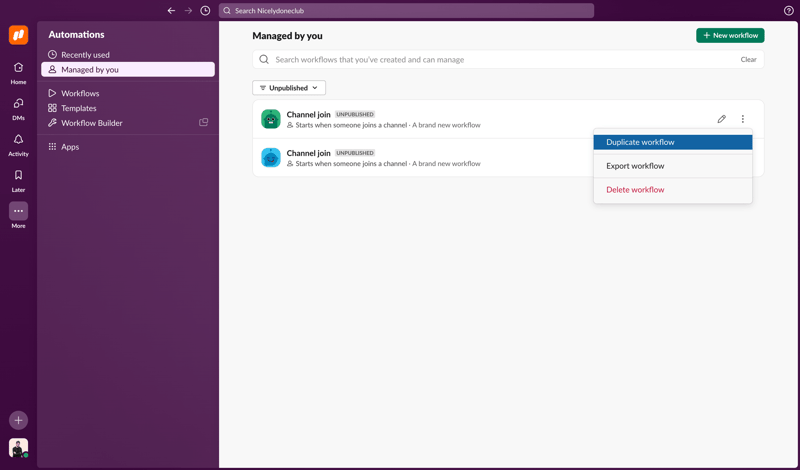Open the Templates section
800x470 pixels.
pyautogui.click(x=128, y=108)
